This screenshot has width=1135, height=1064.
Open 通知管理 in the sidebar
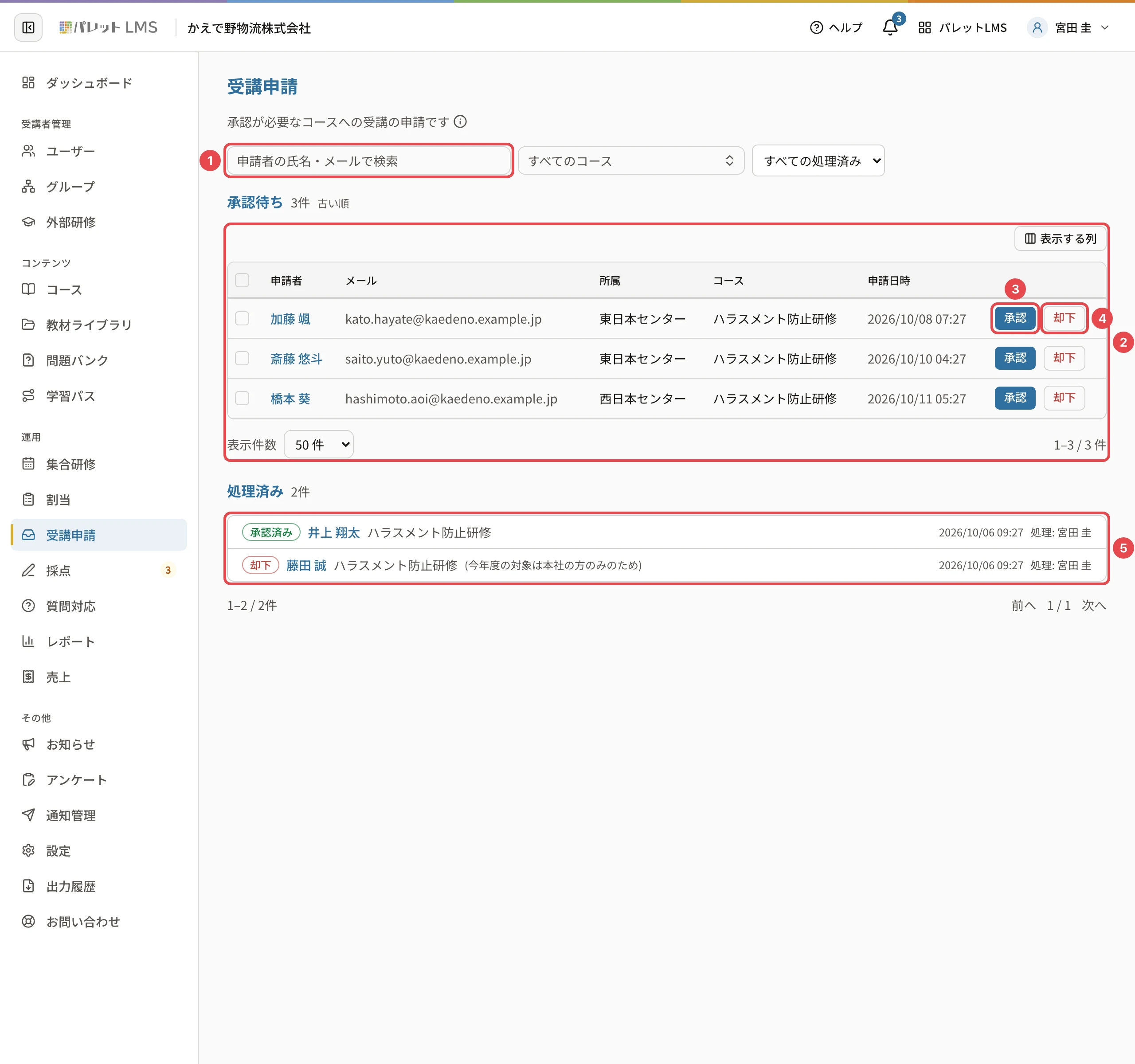tap(99, 815)
